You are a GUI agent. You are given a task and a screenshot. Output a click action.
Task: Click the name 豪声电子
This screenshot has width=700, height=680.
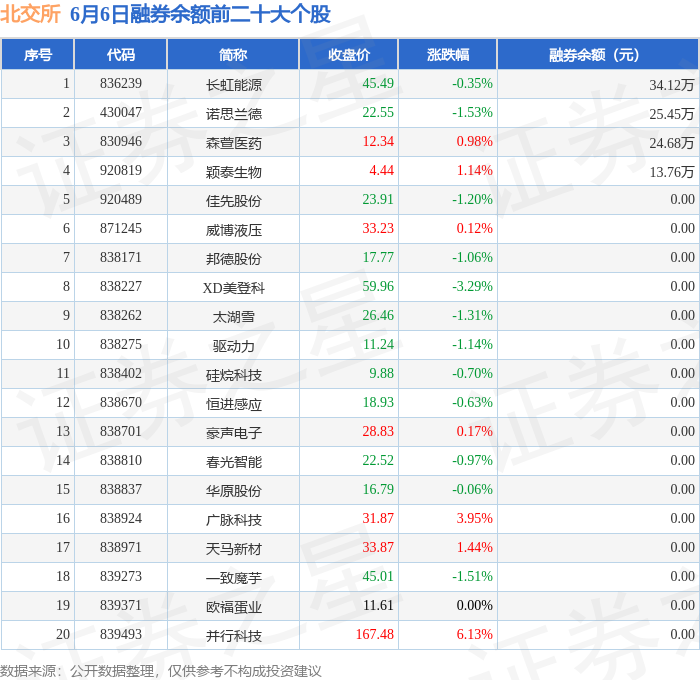point(233,433)
